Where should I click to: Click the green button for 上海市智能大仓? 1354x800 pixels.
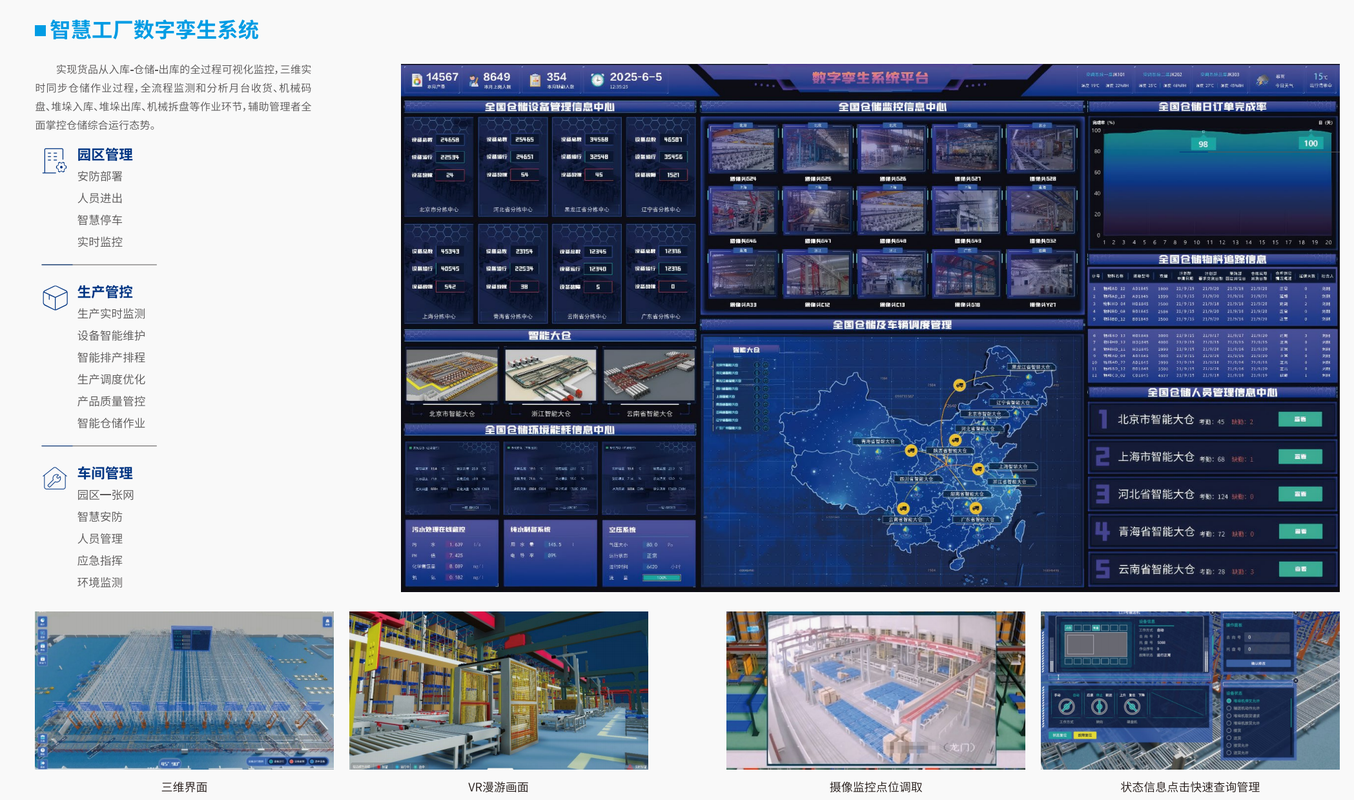tap(1300, 457)
